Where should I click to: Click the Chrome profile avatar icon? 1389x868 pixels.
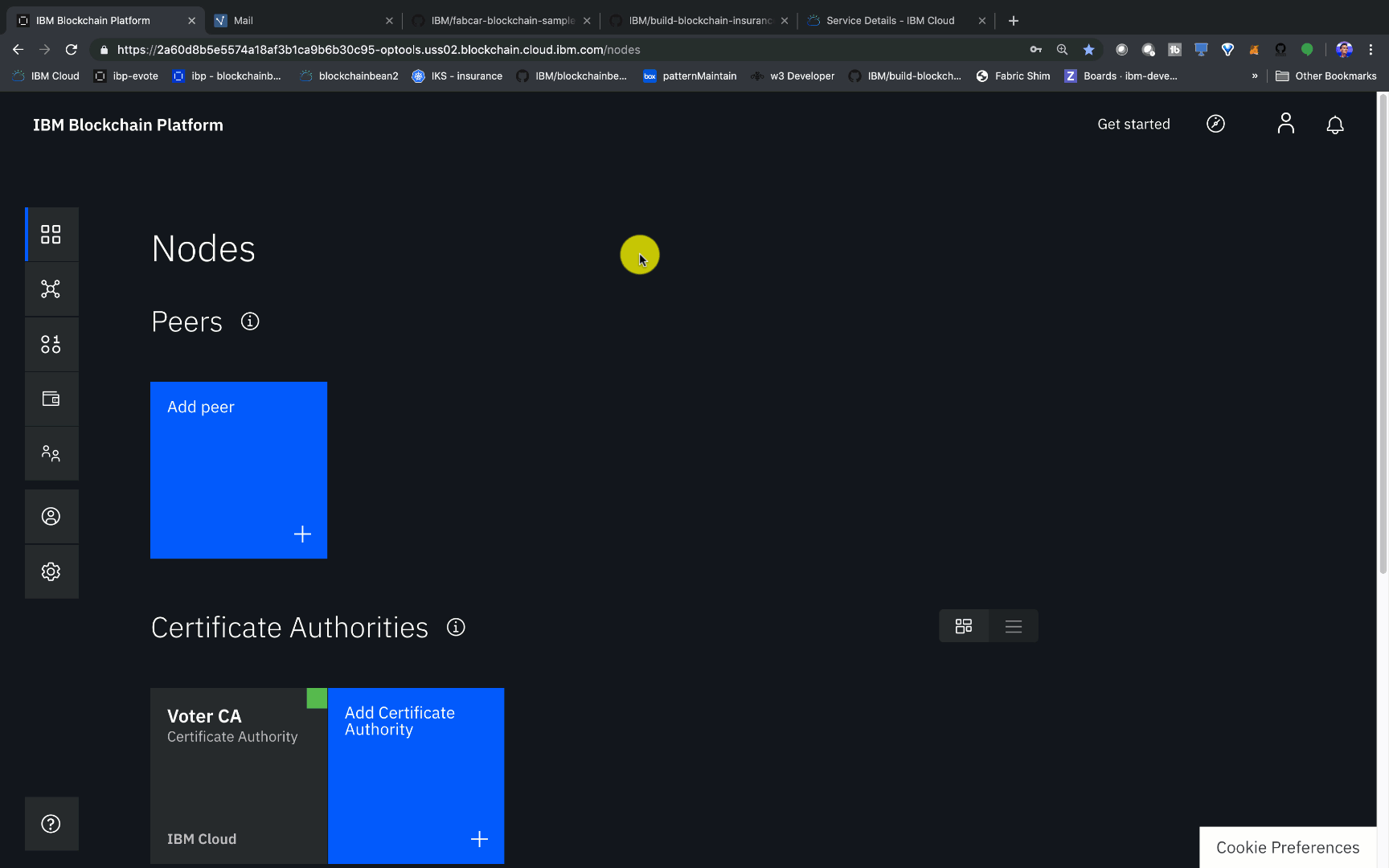click(x=1344, y=50)
